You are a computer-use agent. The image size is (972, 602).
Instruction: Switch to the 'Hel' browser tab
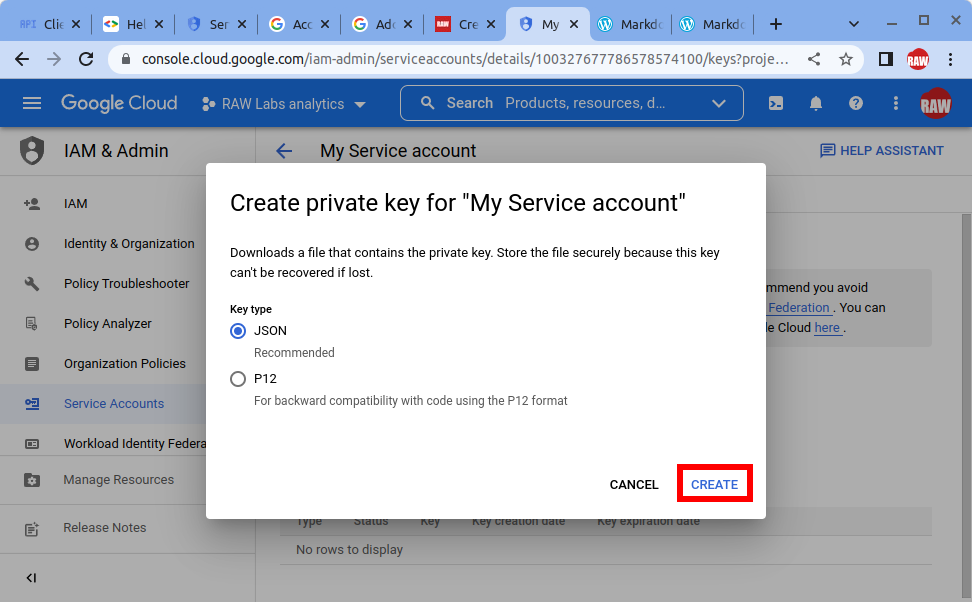pyautogui.click(x=133, y=24)
